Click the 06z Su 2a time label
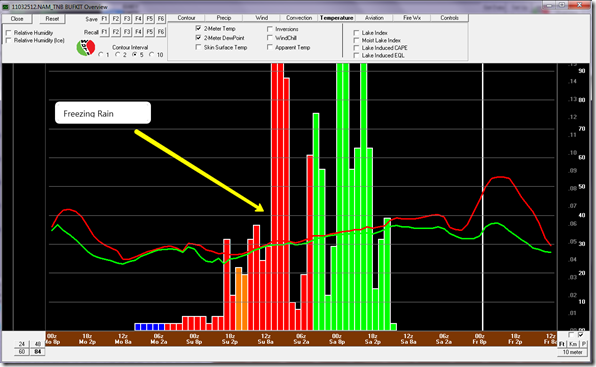This screenshot has width=596, height=367. click(301, 339)
